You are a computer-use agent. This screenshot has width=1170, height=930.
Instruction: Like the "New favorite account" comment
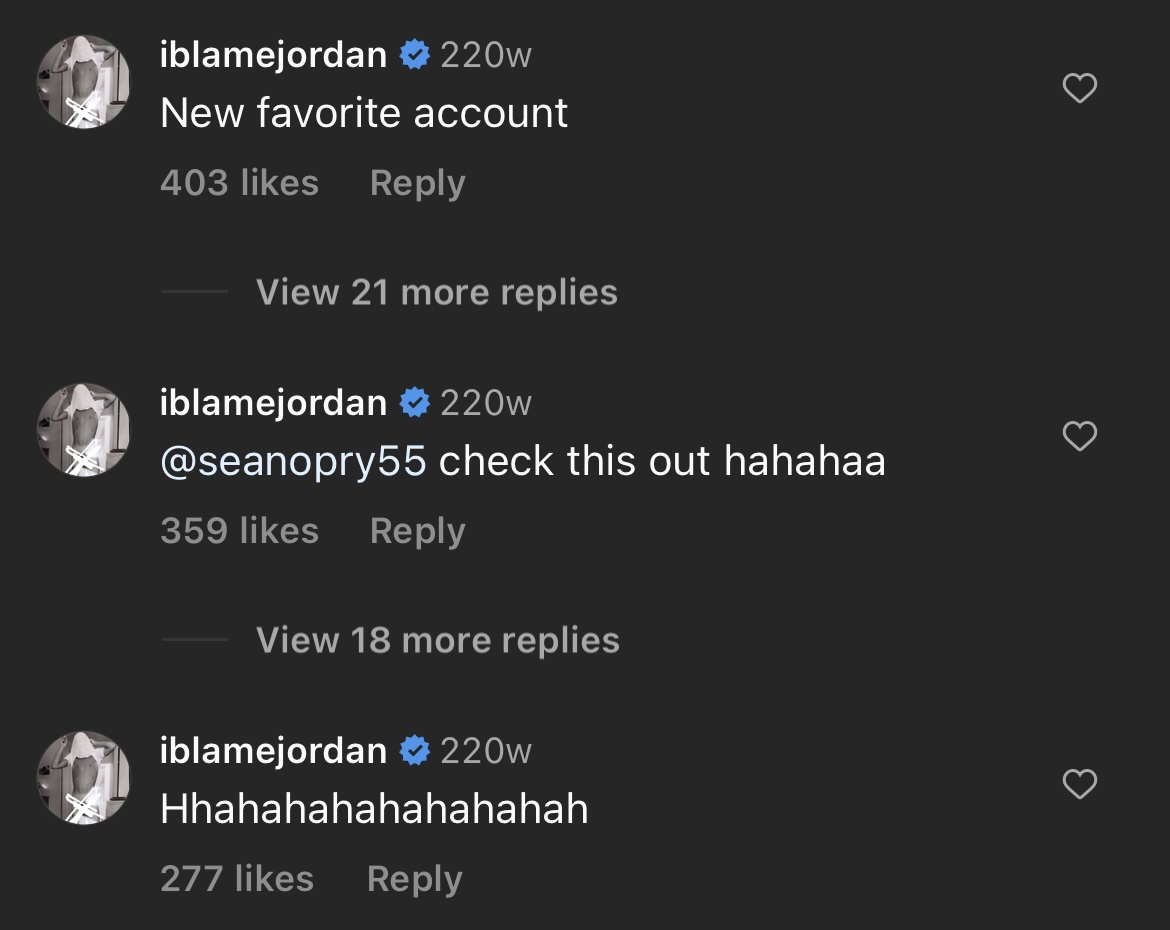[x=1079, y=88]
